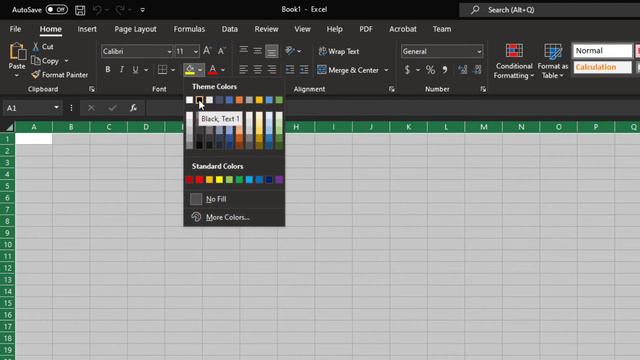Viewport: 640px width, 360px height.
Task: Switch to the Page Layout tab
Action: pos(135,29)
